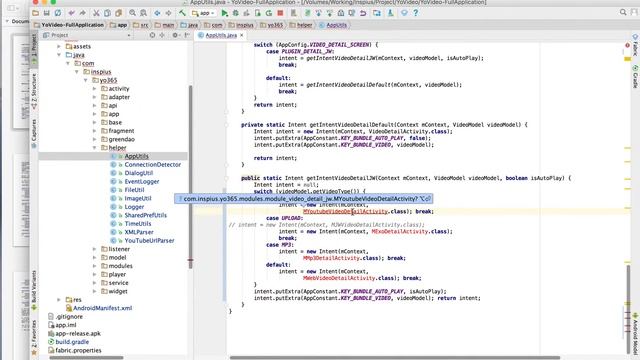Open the 7: Structure tool window
640x360 pixels.
(34, 91)
